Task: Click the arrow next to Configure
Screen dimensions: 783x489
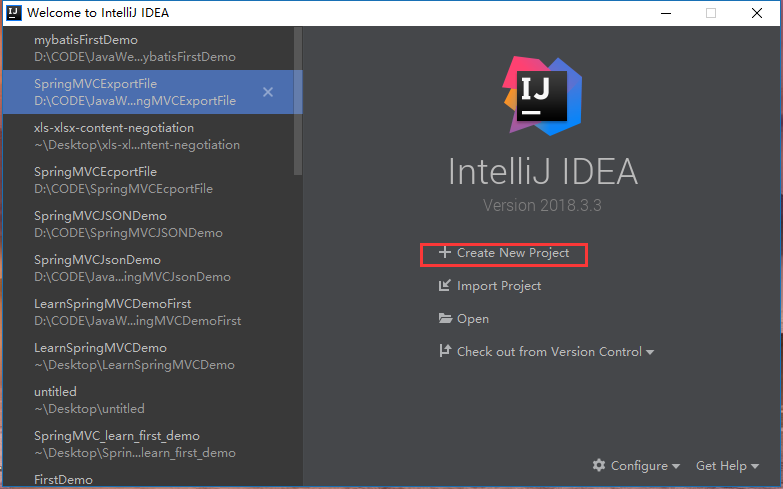Action: 676,467
